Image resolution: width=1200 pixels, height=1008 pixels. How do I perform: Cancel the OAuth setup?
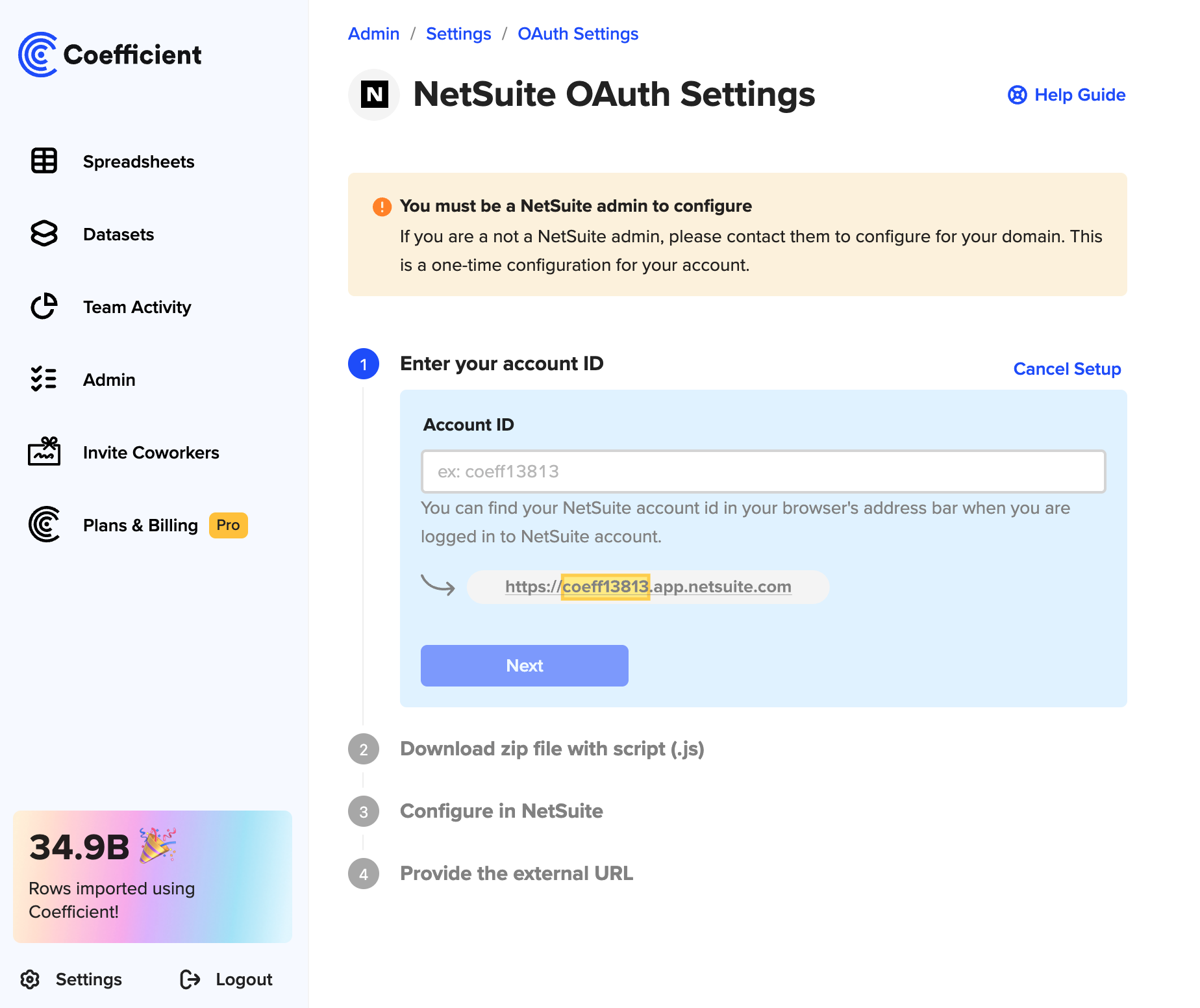pyautogui.click(x=1067, y=369)
